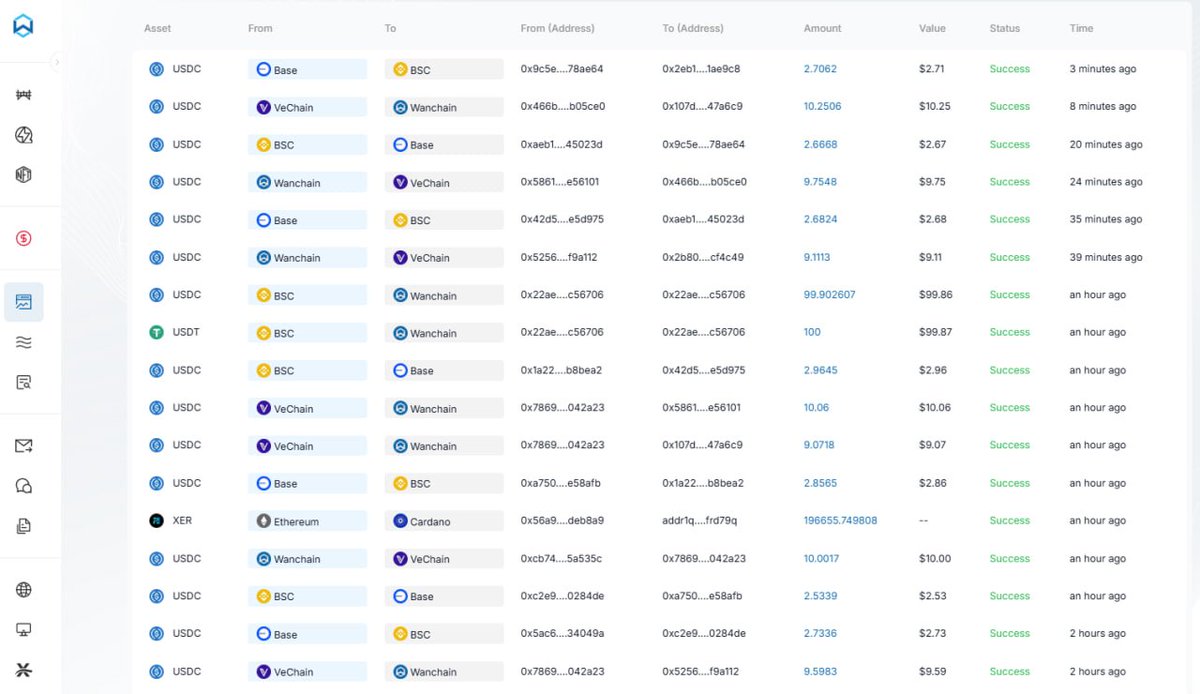Open the NFT cube icon in sidebar

tap(24, 174)
